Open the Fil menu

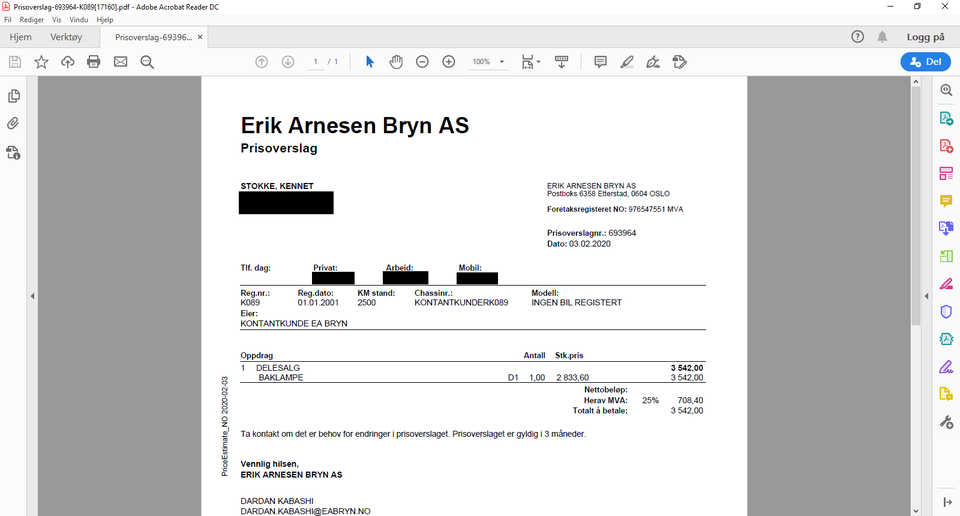[x=8, y=20]
